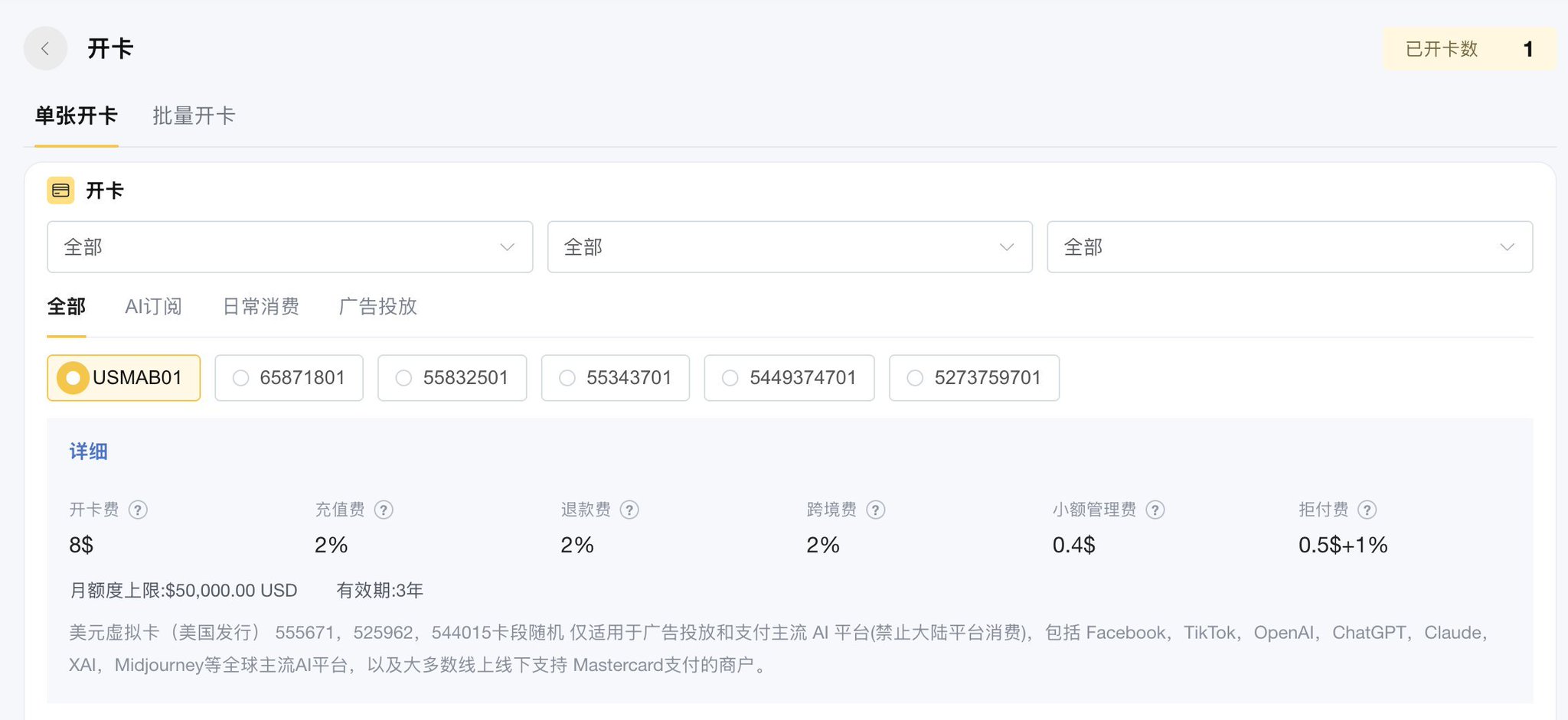Select the AI订阅 category tab
Screen dimensions: 1568x720
coord(153,307)
